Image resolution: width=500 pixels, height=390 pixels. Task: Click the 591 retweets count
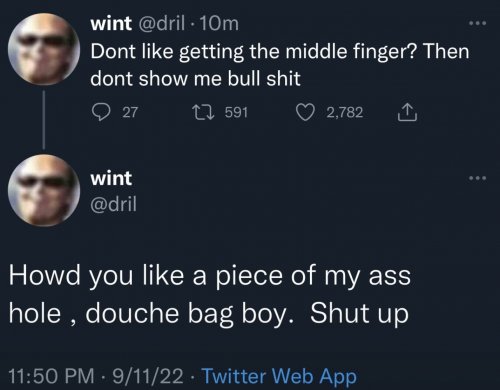coord(236,112)
